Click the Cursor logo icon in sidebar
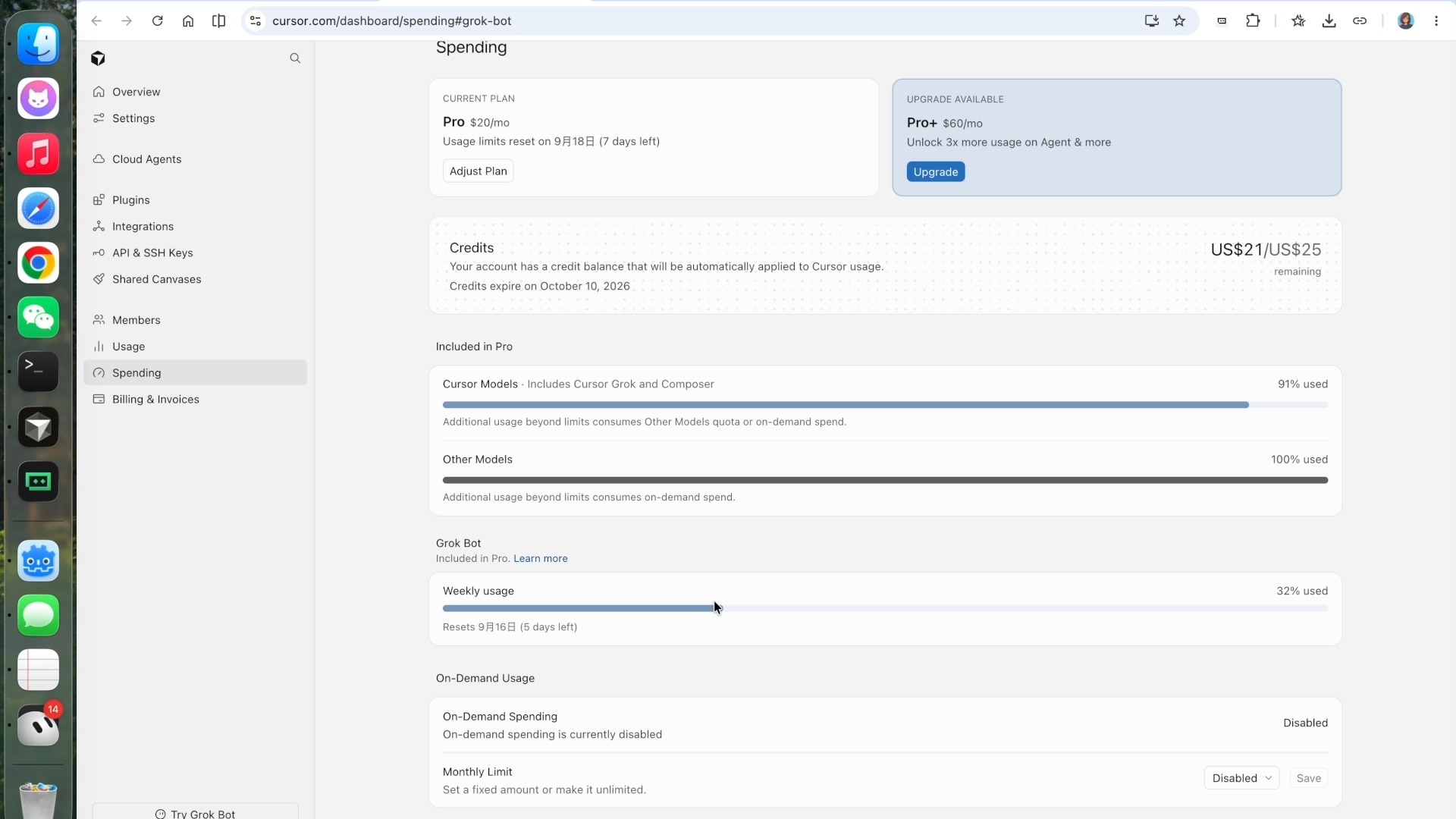The width and height of the screenshot is (1456, 819). [x=98, y=58]
